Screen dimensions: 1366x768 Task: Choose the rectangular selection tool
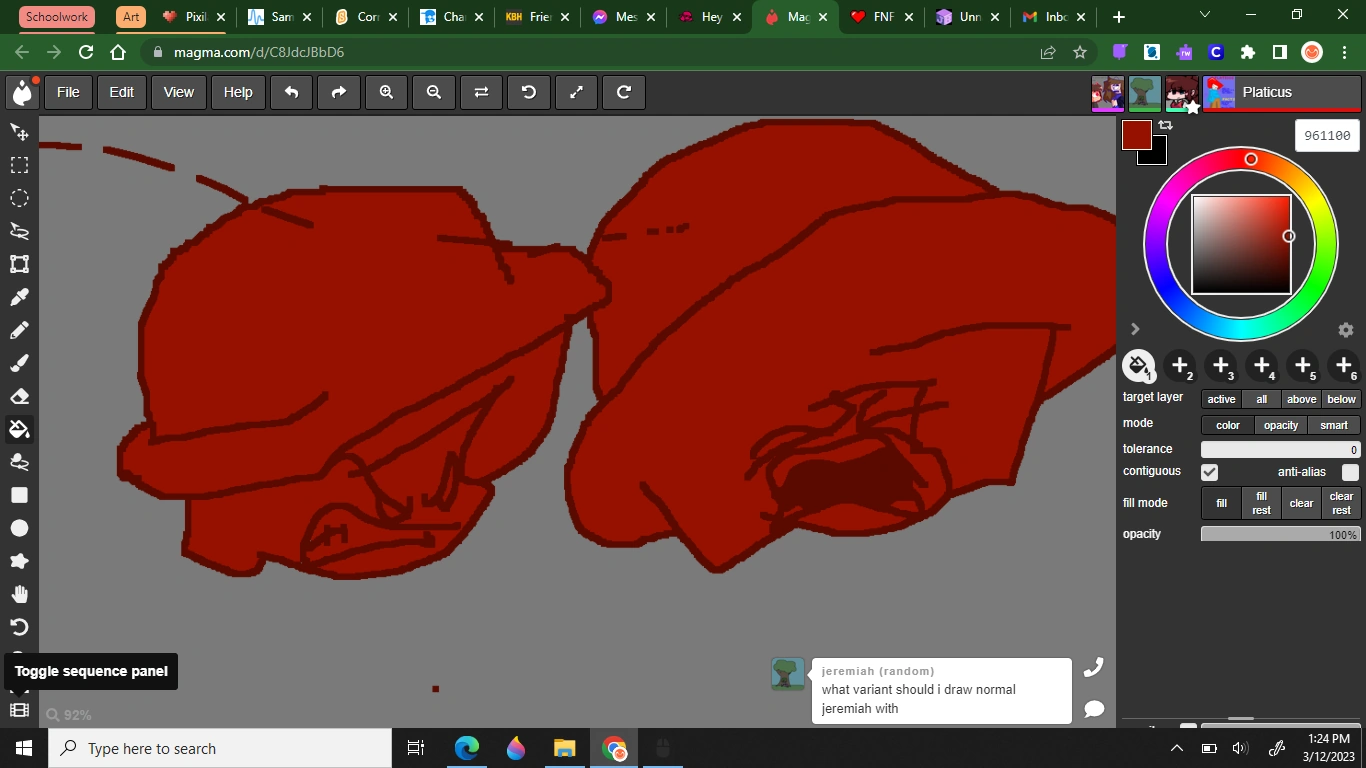19,165
